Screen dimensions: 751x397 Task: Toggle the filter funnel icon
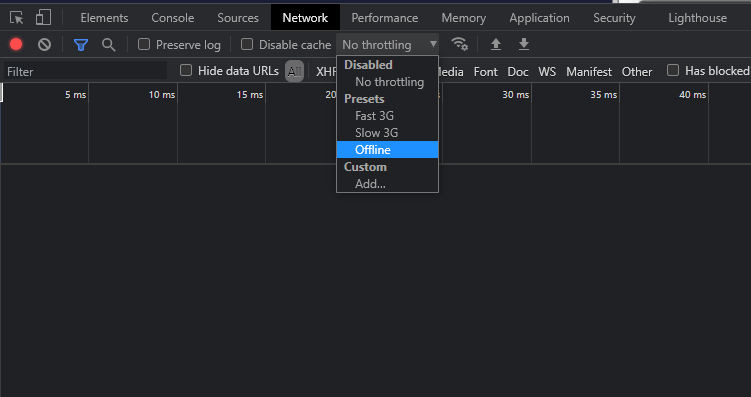[x=81, y=45]
